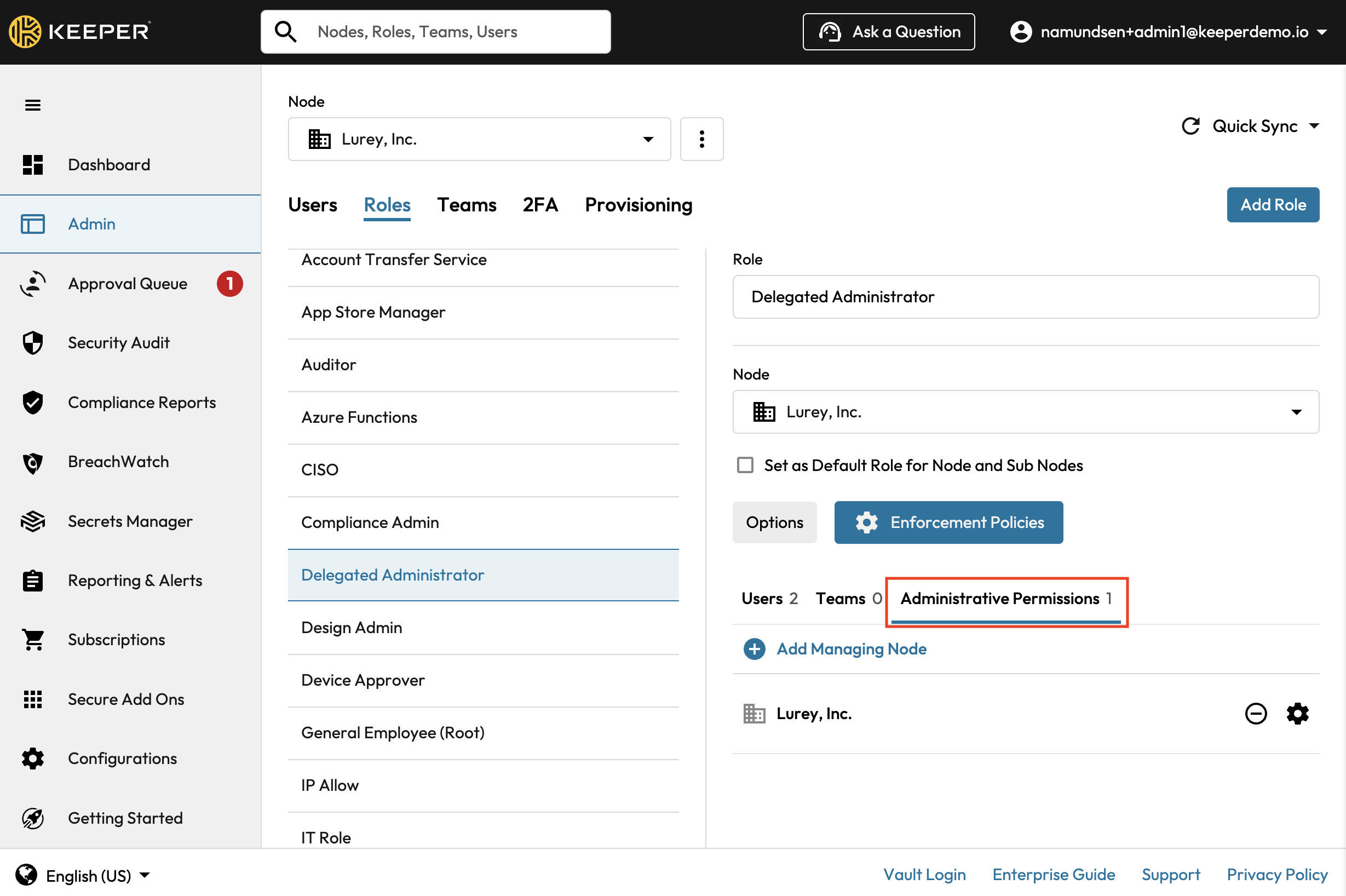This screenshot has height=896, width=1346.
Task: Remove Lurey, Inc. managing node with minus icon
Action: pyautogui.click(x=1255, y=714)
